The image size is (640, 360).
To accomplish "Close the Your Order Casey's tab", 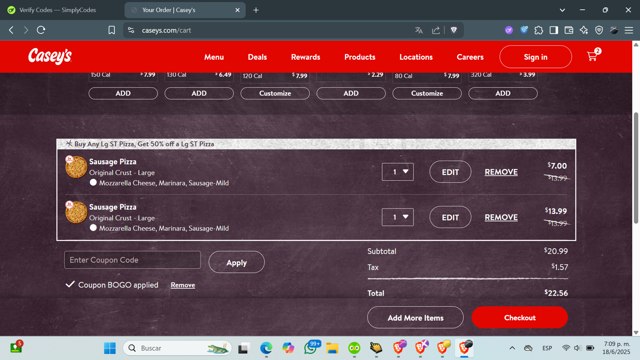I will coord(238,10).
